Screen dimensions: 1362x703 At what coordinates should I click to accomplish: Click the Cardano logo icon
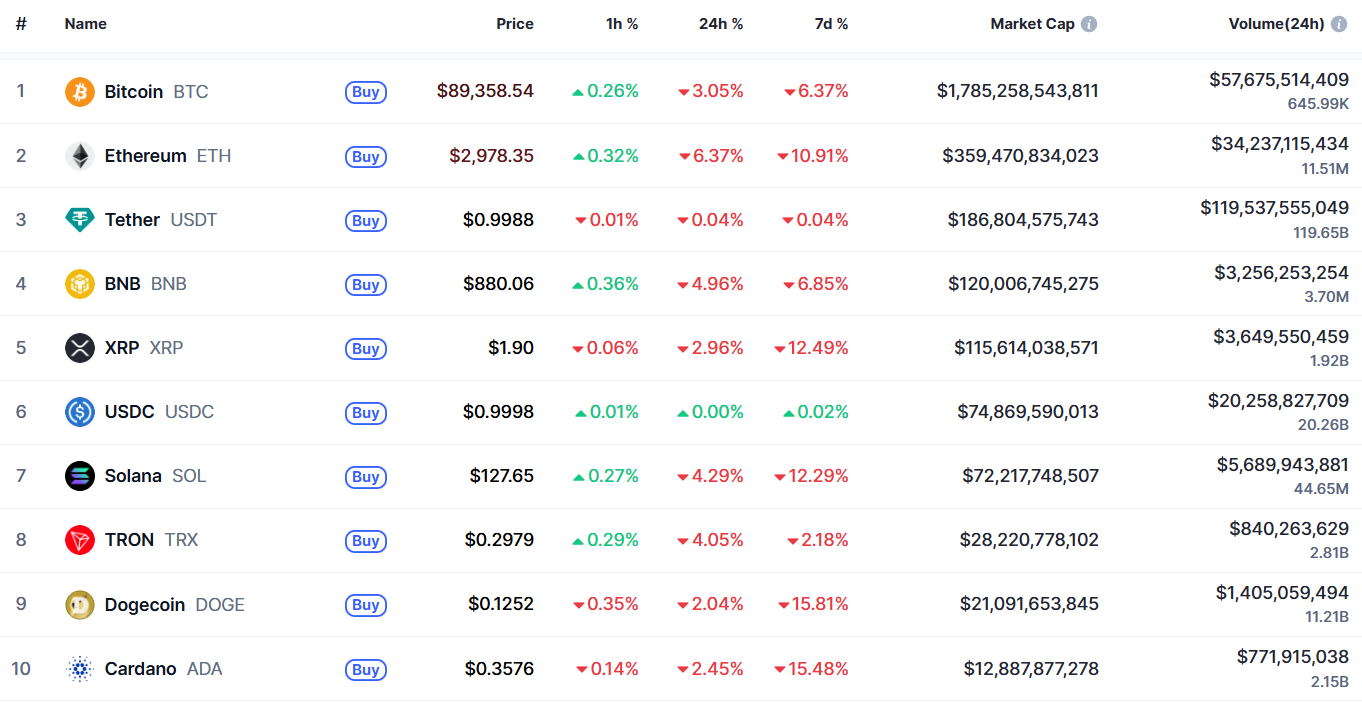point(80,669)
